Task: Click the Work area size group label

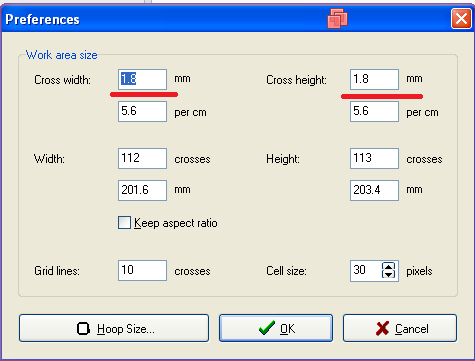Action: (x=62, y=55)
